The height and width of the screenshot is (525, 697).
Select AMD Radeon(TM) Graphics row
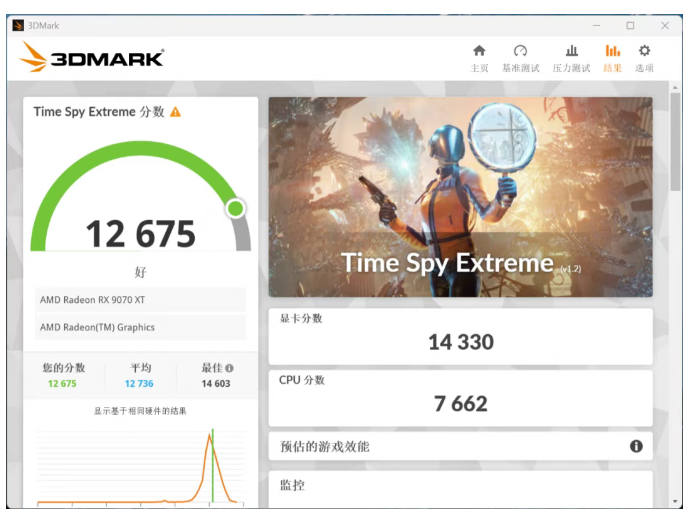coord(140,327)
